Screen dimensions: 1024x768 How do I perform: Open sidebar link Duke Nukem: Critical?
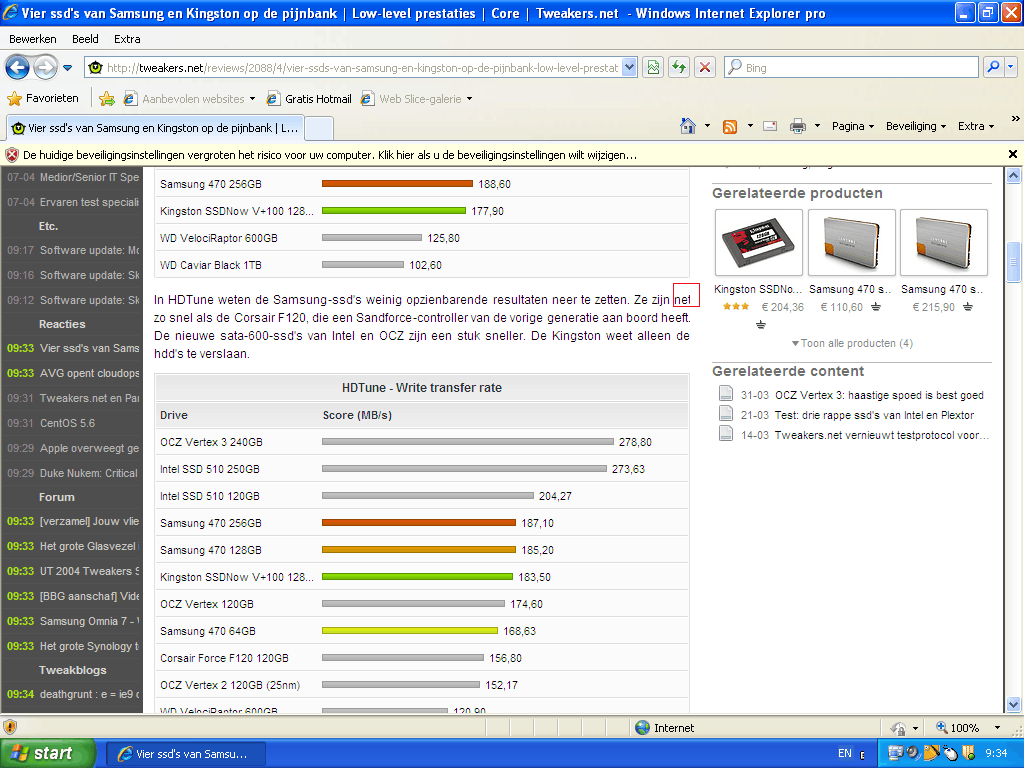pos(89,473)
